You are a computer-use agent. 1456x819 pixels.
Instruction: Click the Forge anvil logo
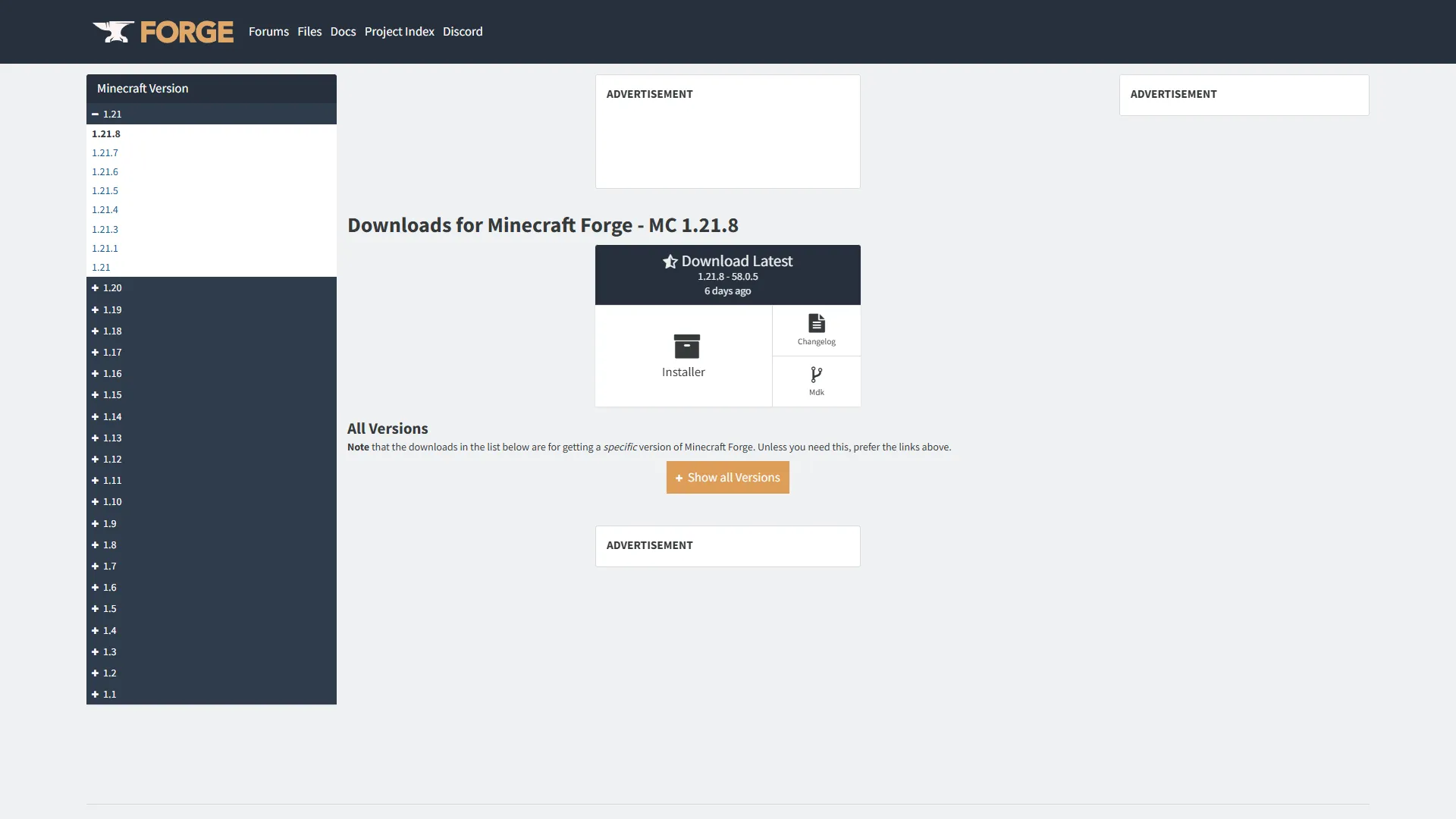pos(114,31)
